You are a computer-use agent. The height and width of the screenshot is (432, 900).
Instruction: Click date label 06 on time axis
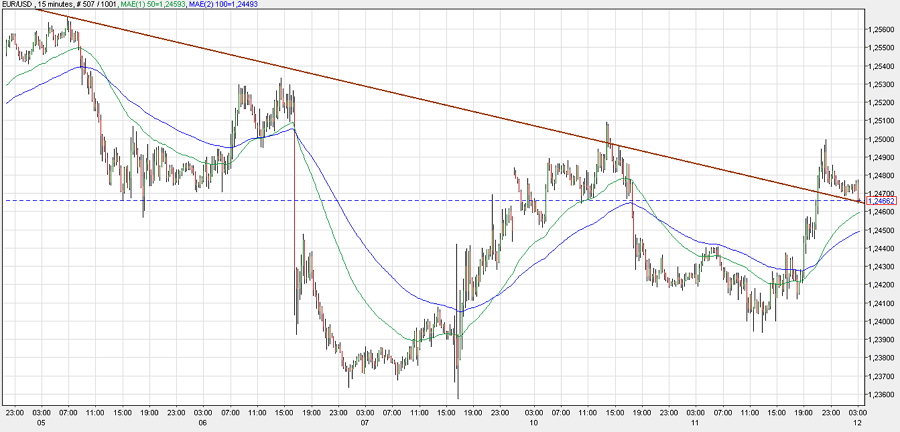[202, 423]
